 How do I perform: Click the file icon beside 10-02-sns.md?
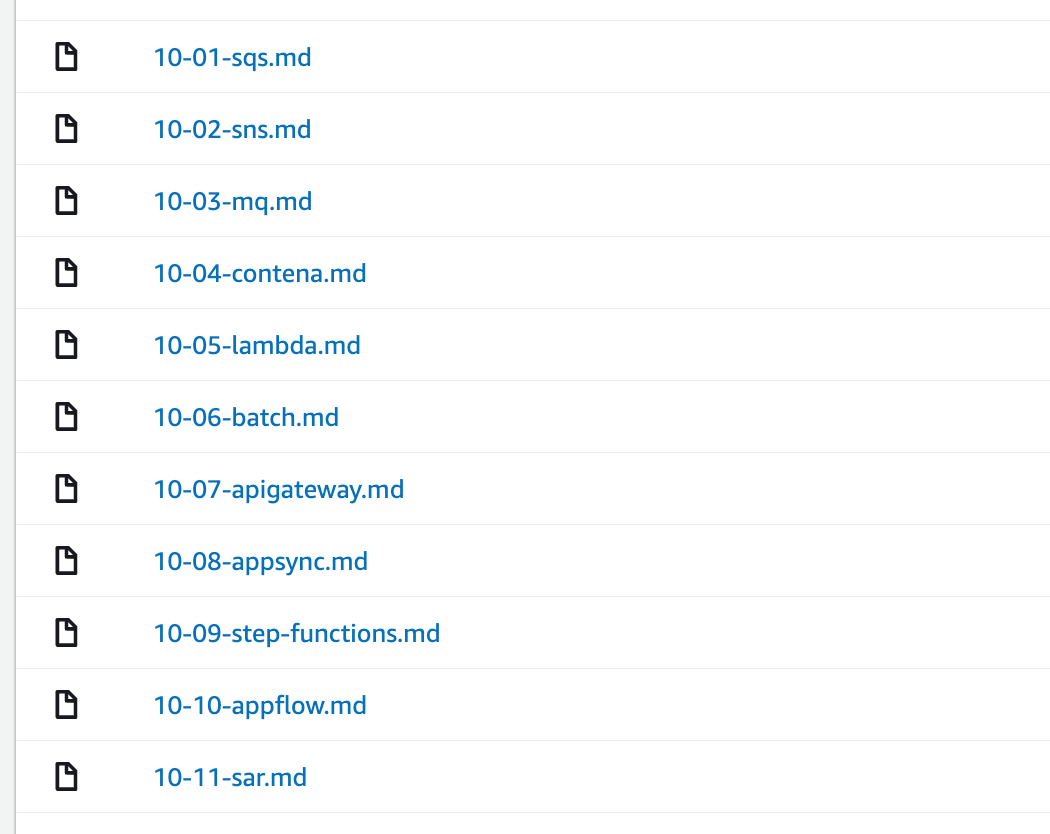(x=66, y=129)
